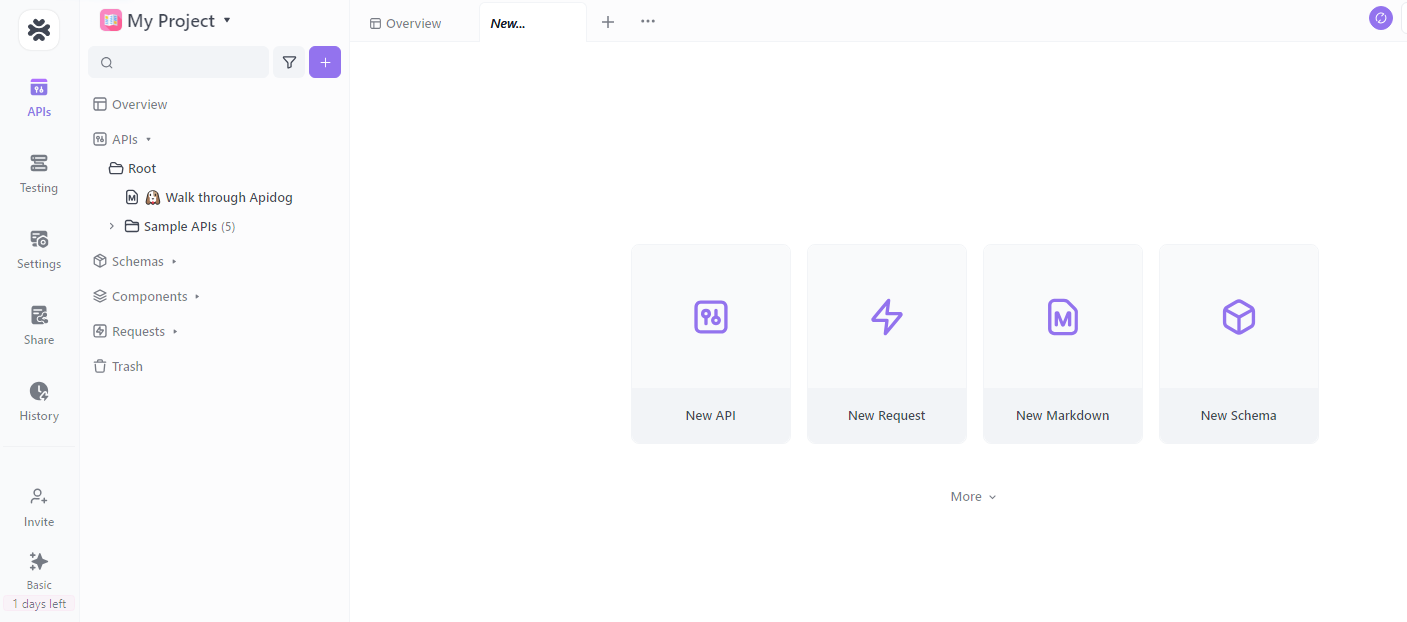Click the New Schema cube icon
The width and height of the screenshot is (1407, 622).
click(x=1239, y=317)
